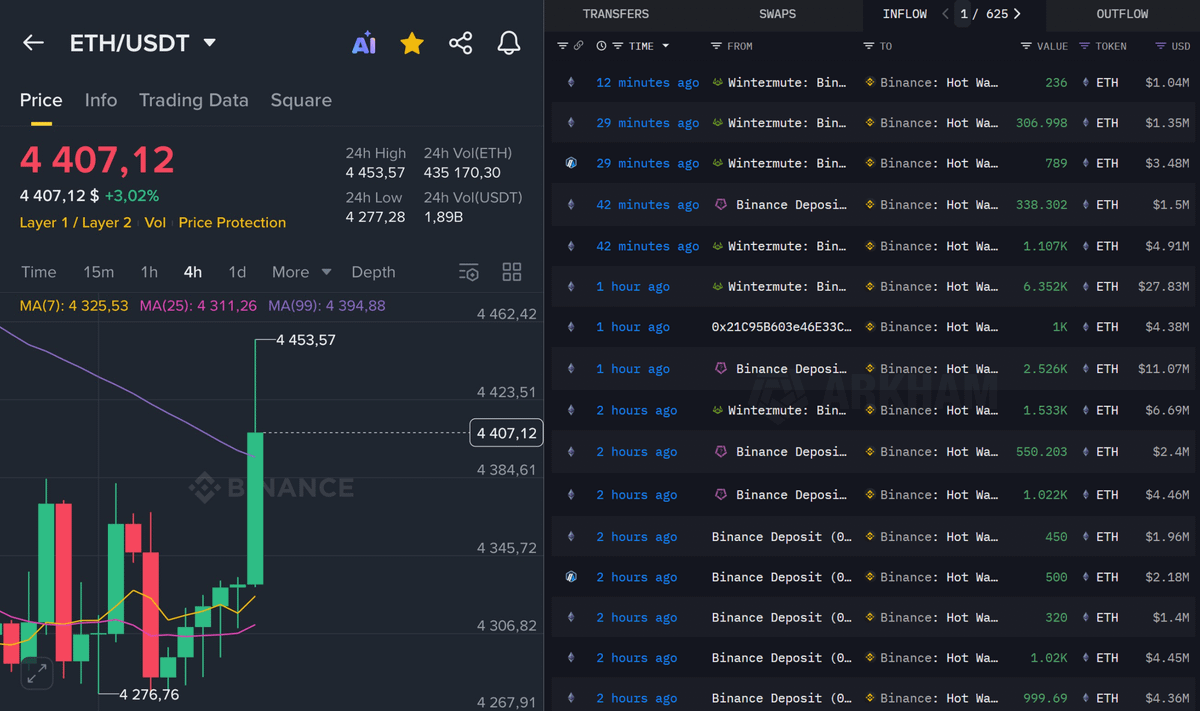Click the MA(99) indicator value
The image size is (1200, 711).
326,306
